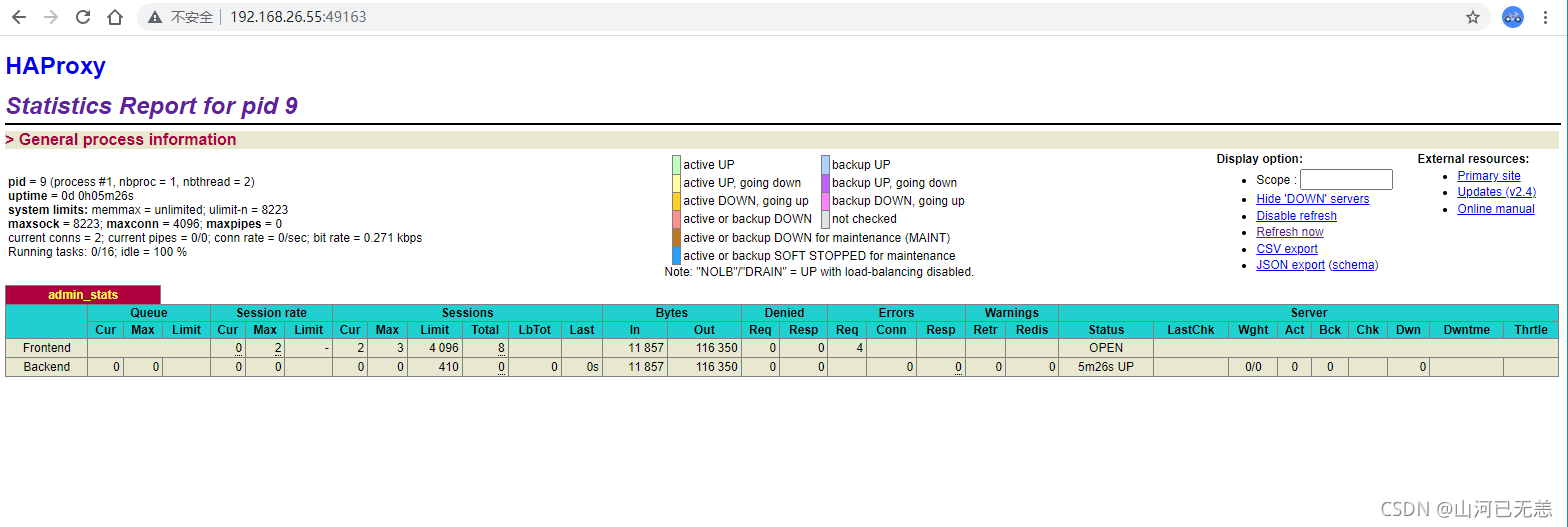Click the Backend weight 0/0 cell
1568x527 pixels.
click(x=1253, y=367)
